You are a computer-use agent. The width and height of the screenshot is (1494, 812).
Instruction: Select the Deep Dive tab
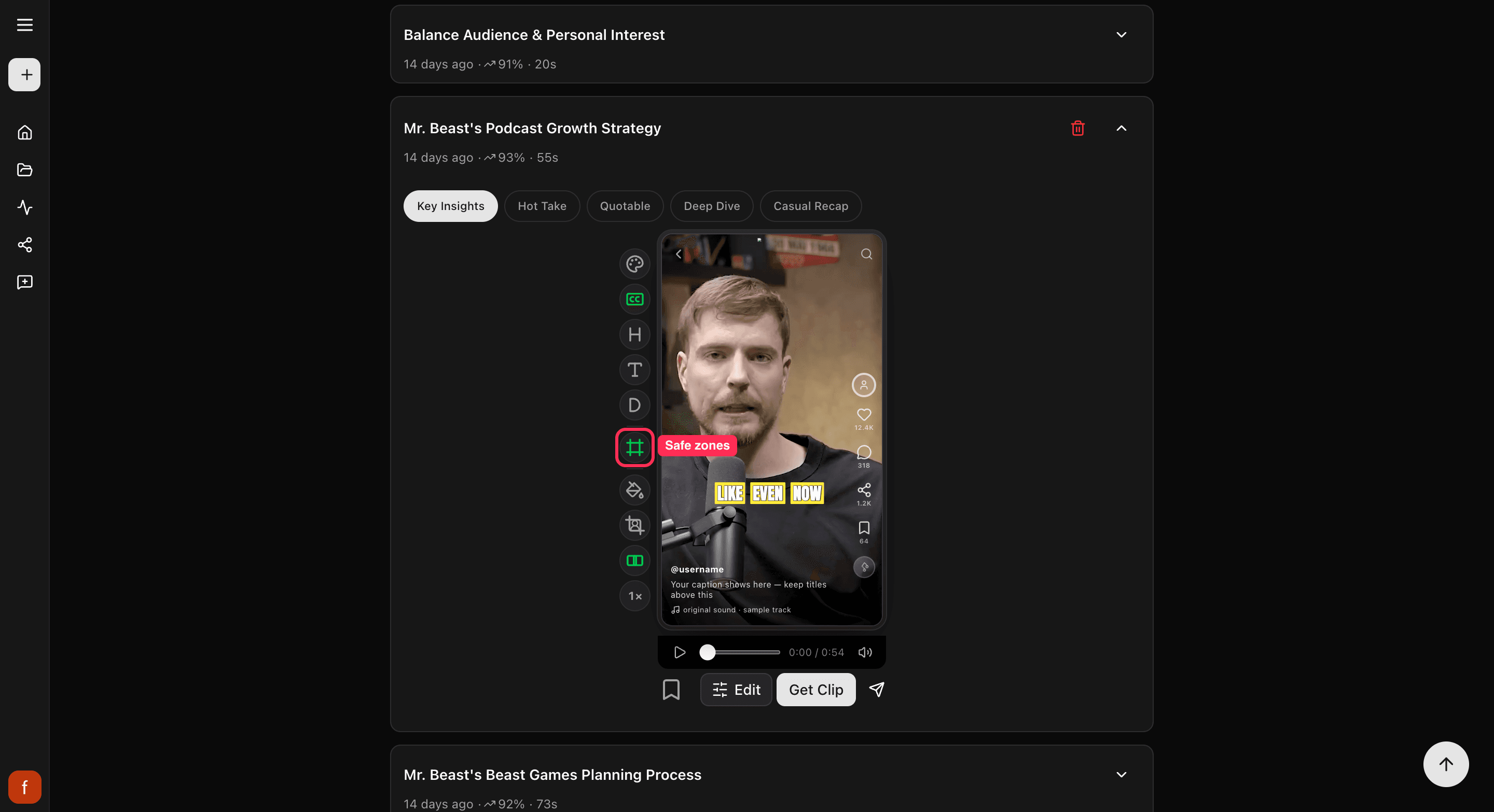(x=712, y=206)
